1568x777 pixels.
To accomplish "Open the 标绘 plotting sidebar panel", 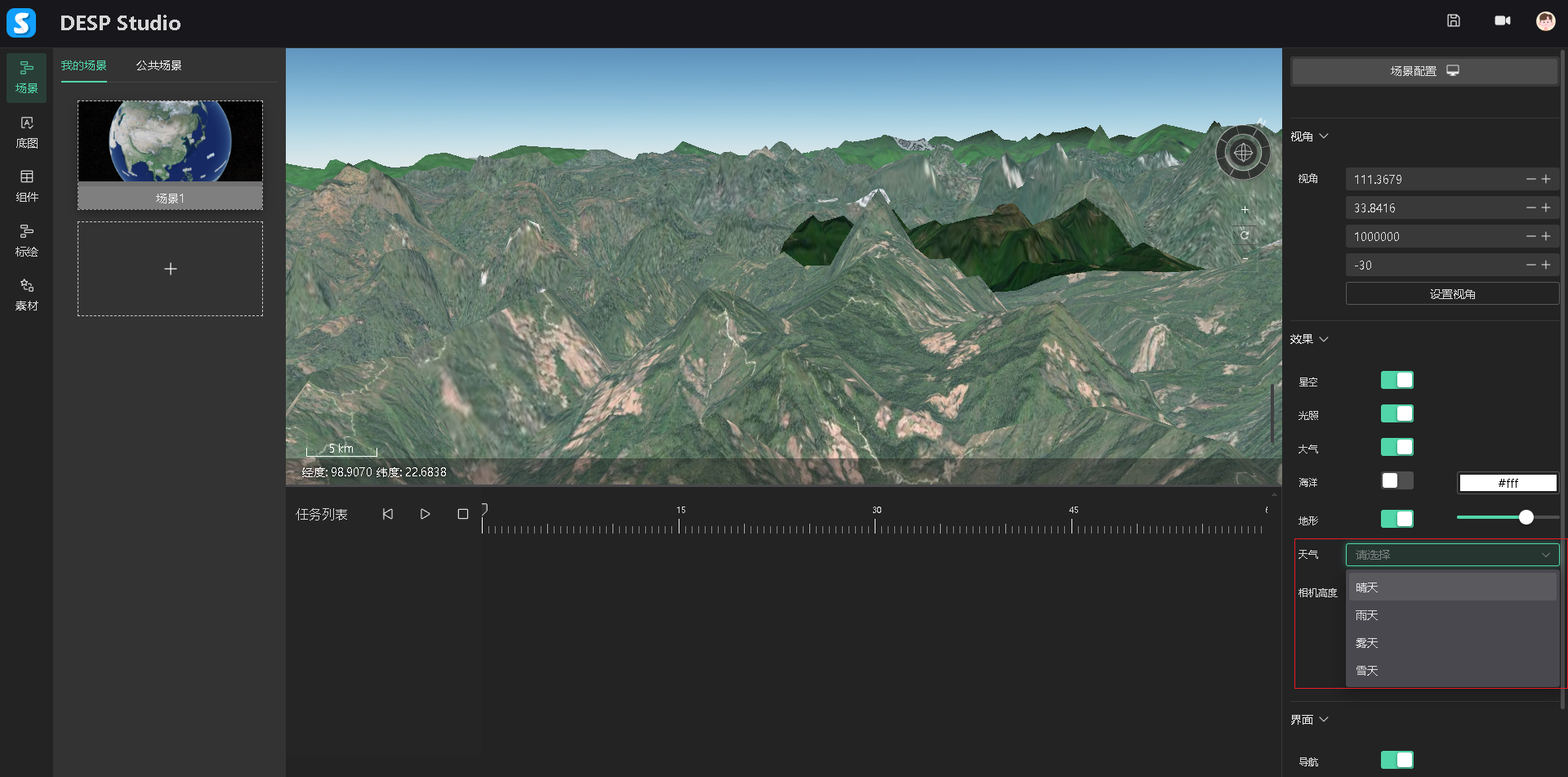I will tap(27, 241).
